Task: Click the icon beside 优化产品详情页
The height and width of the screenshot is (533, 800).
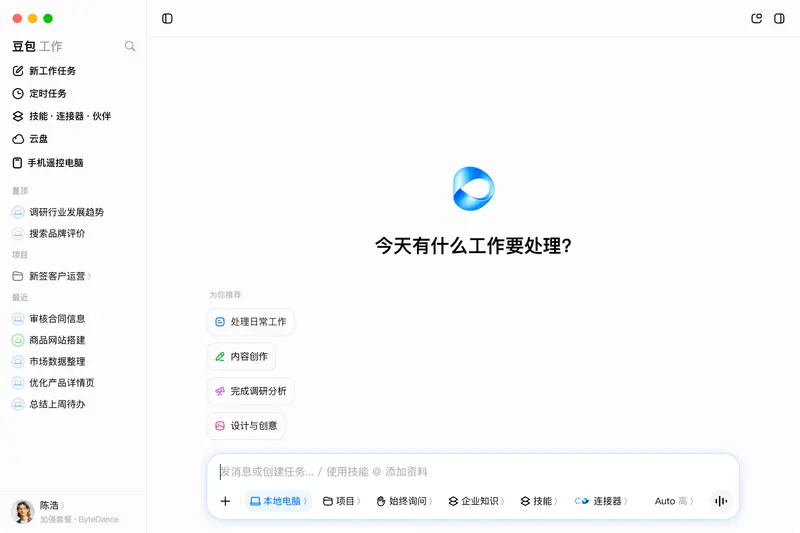Action: 18,383
